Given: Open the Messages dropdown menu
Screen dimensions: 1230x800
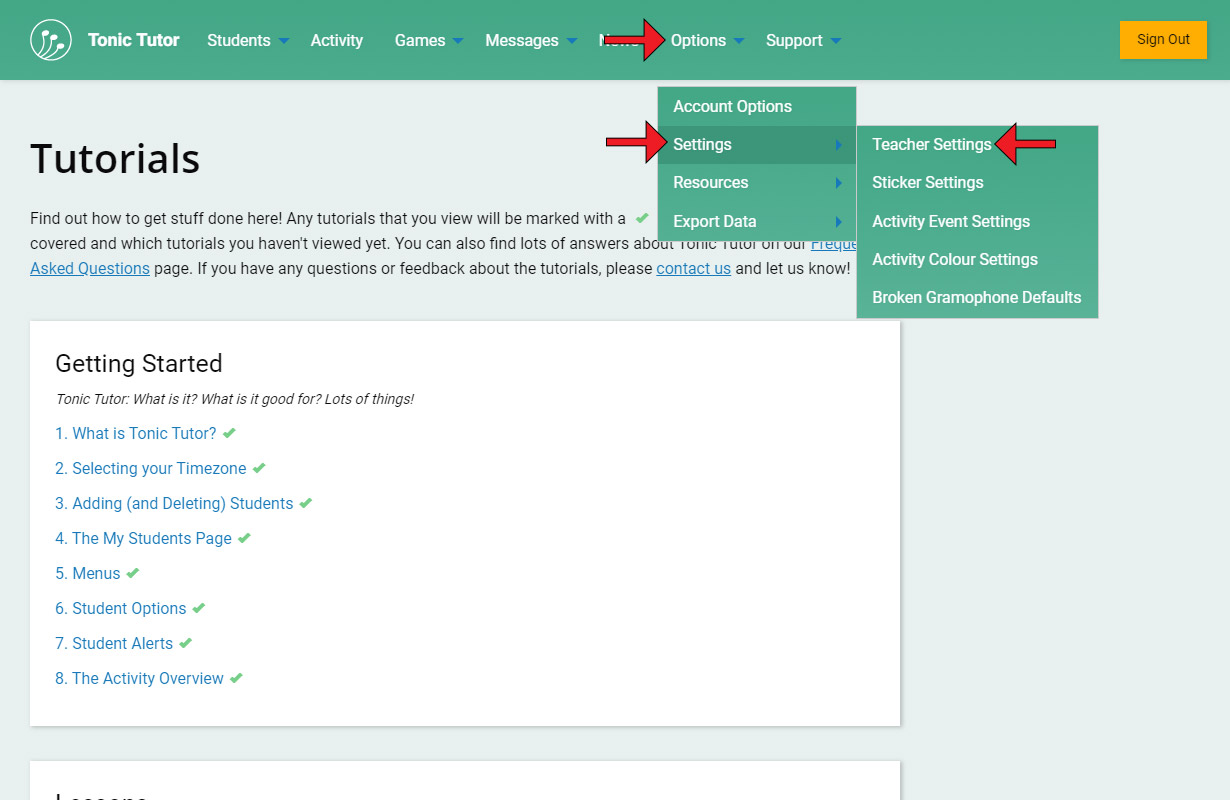Looking at the screenshot, I should (x=531, y=40).
